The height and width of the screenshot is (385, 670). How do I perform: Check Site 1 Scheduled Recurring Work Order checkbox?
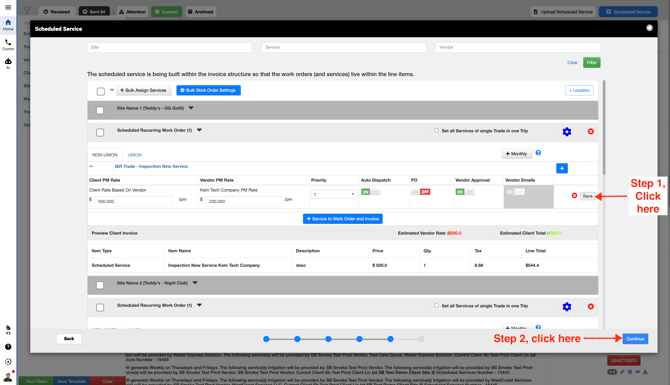click(x=100, y=132)
